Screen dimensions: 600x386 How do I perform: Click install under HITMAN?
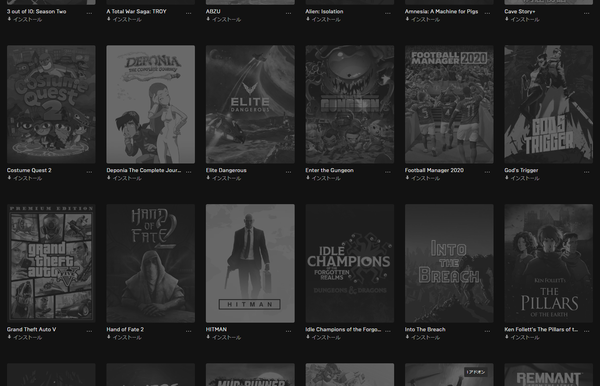click(x=223, y=337)
